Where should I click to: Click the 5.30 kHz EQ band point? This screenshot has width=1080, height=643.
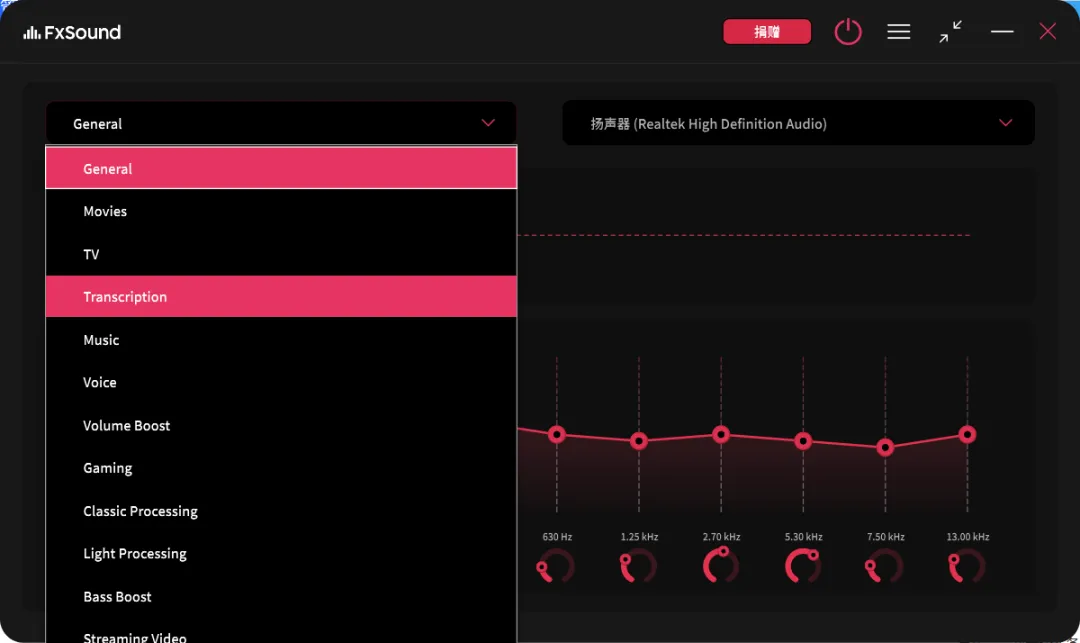pyautogui.click(x=803, y=441)
